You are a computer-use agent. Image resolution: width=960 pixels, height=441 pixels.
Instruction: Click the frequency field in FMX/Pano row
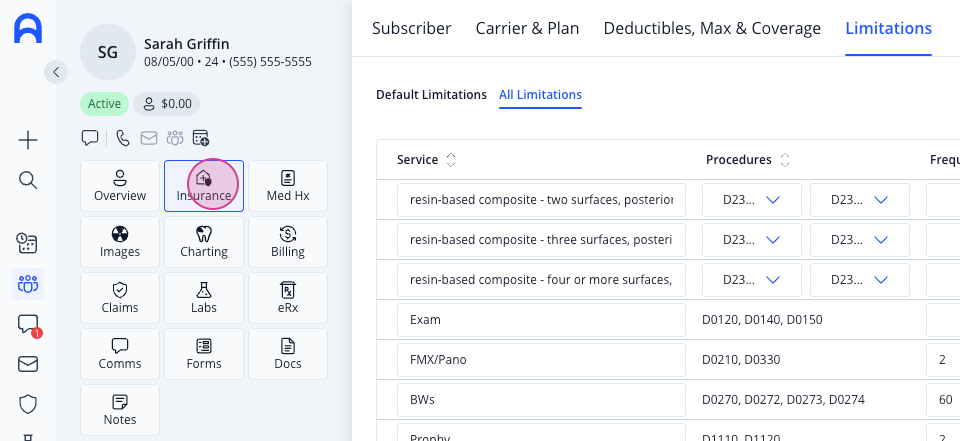(x=943, y=360)
